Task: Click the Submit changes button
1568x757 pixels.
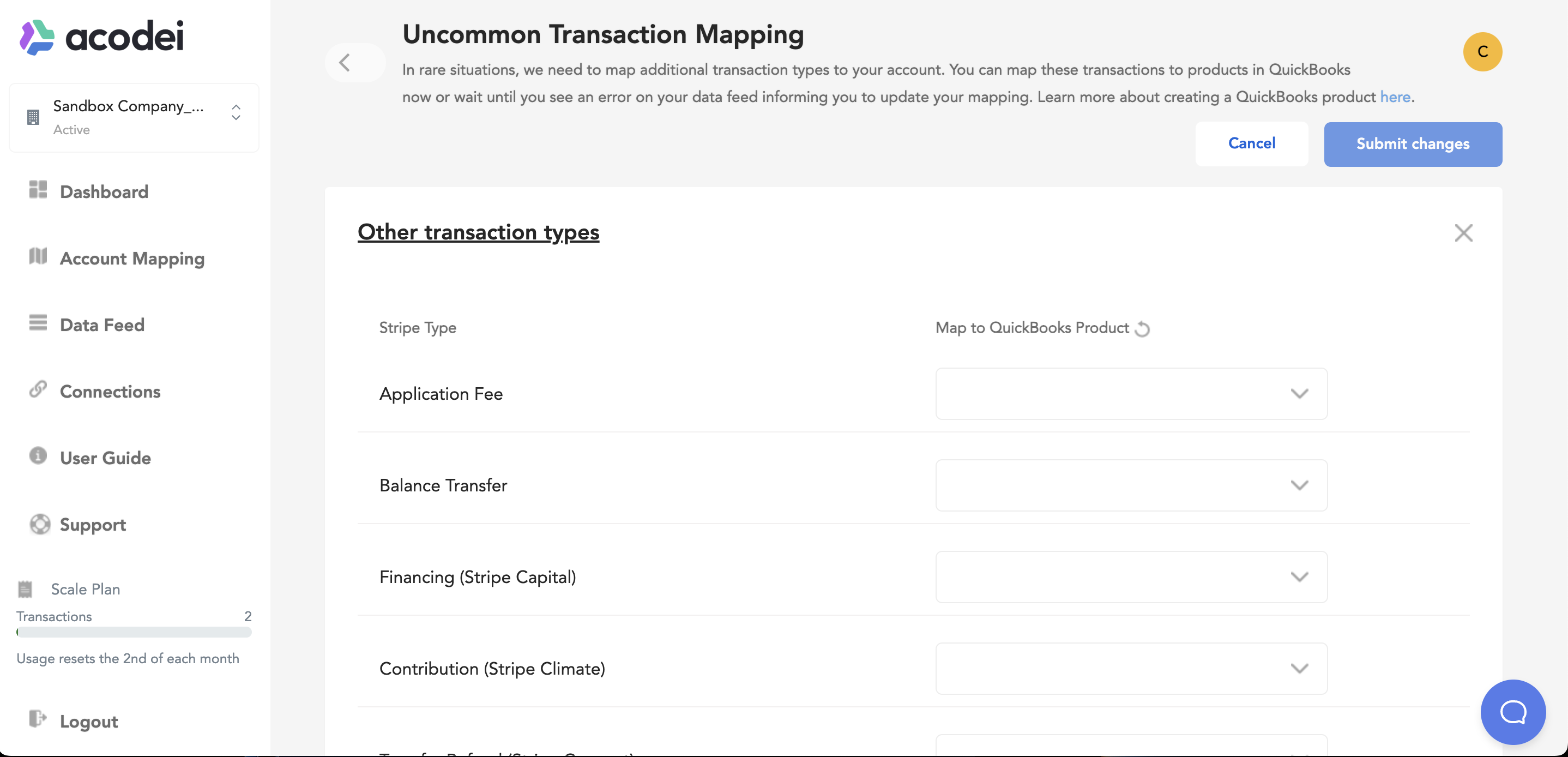Action: click(x=1412, y=144)
